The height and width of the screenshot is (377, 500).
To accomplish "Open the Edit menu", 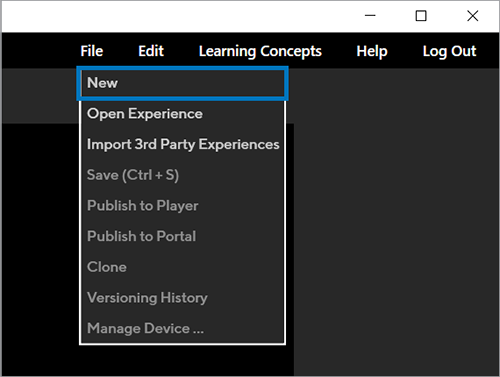I will click(x=151, y=51).
